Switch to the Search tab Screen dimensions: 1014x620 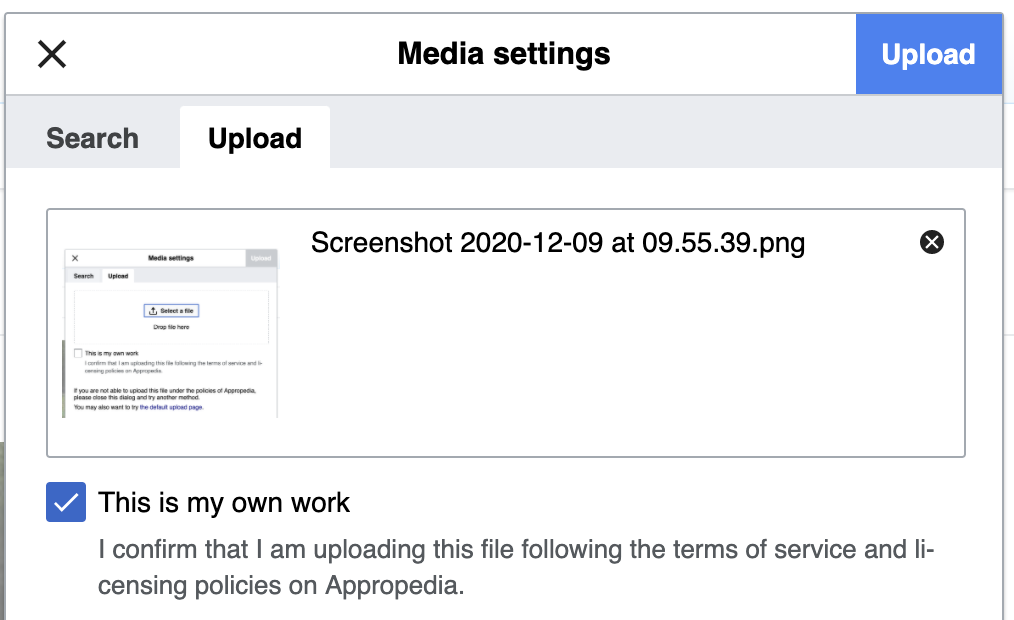click(x=92, y=138)
